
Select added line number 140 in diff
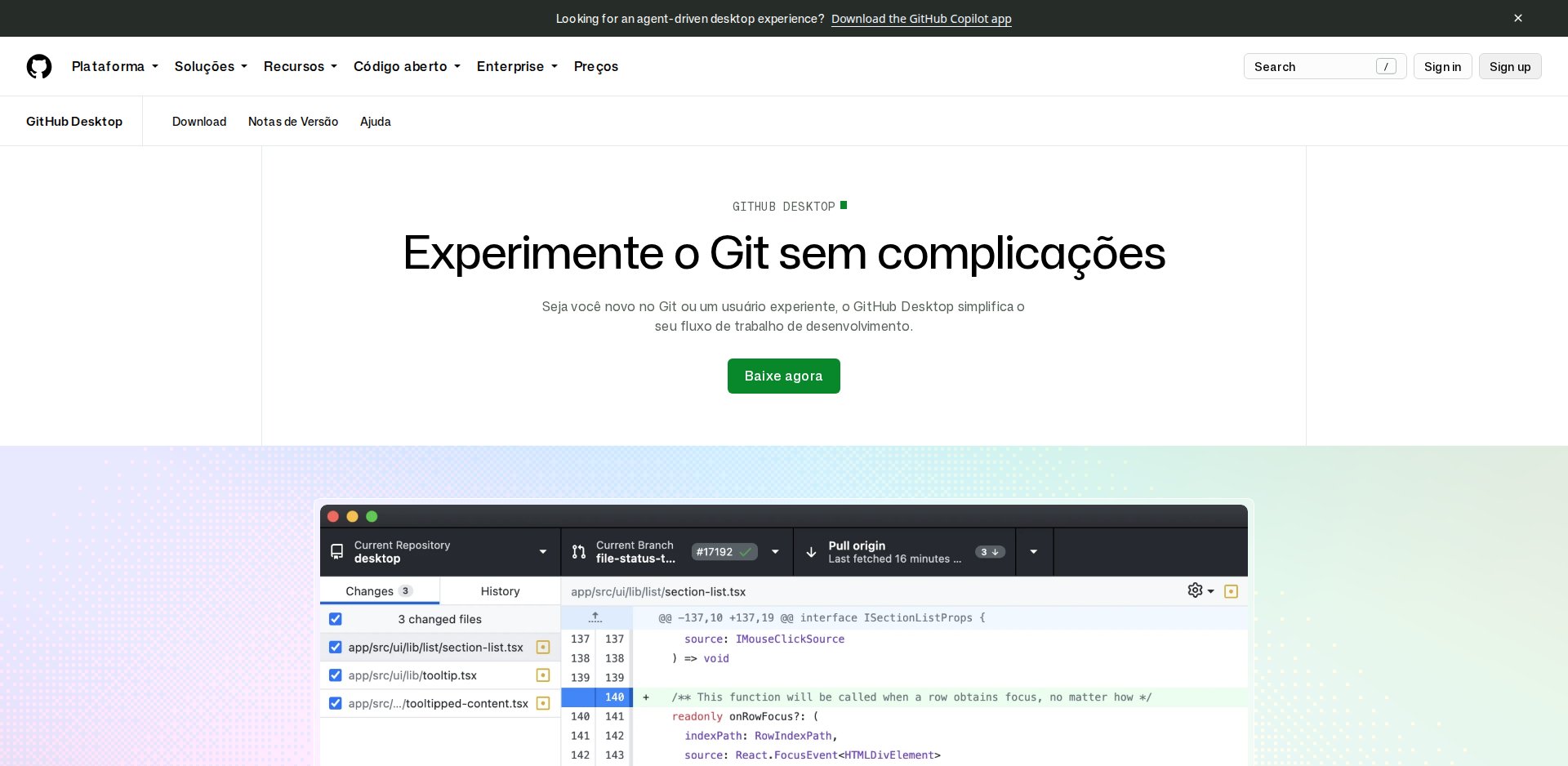614,697
